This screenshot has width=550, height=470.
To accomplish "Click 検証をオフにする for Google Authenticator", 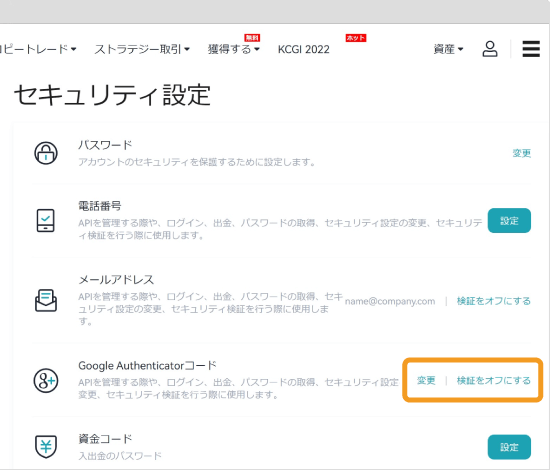I will (494, 381).
